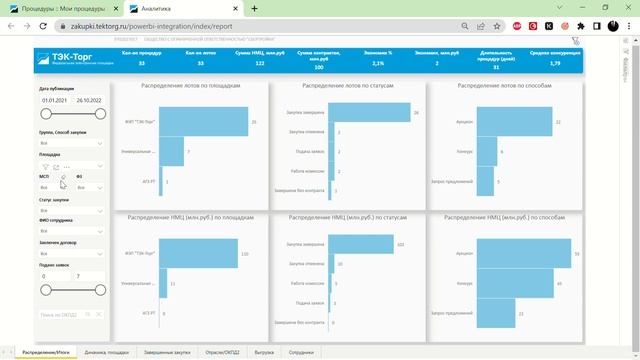The width and height of the screenshot is (640, 360).
Task: Open the zoom magnifier in address bar
Action: tap(464, 26)
